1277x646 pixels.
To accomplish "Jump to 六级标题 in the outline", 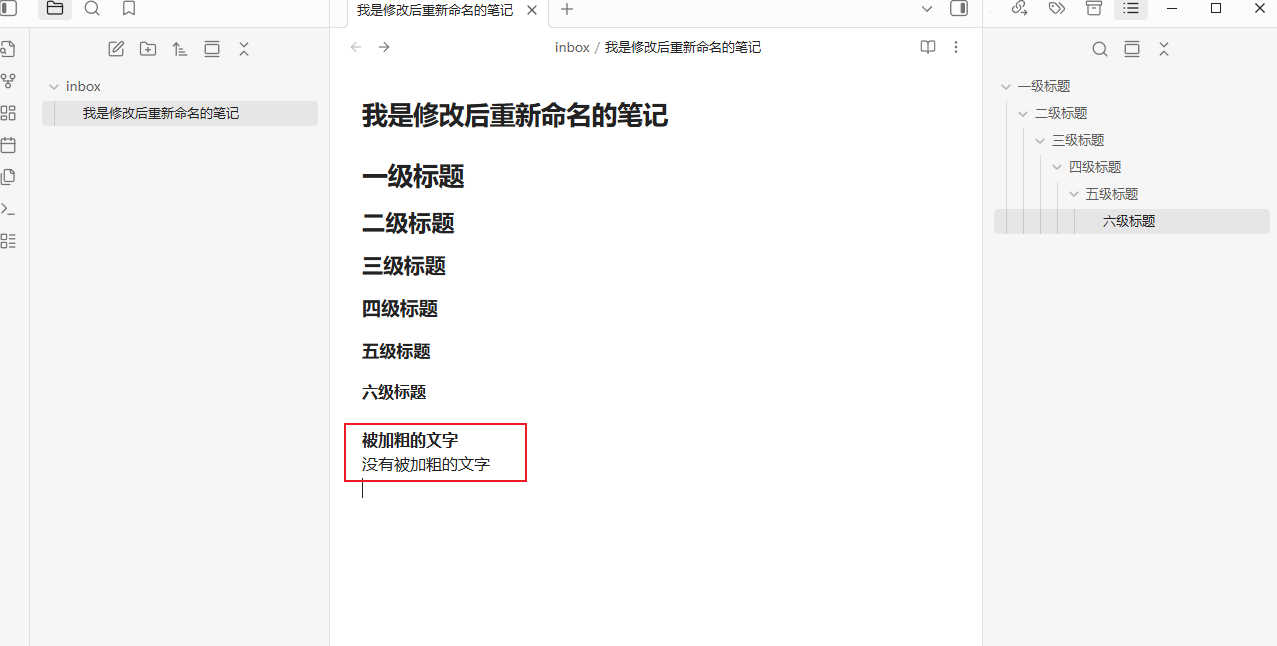I will pyautogui.click(x=1129, y=221).
